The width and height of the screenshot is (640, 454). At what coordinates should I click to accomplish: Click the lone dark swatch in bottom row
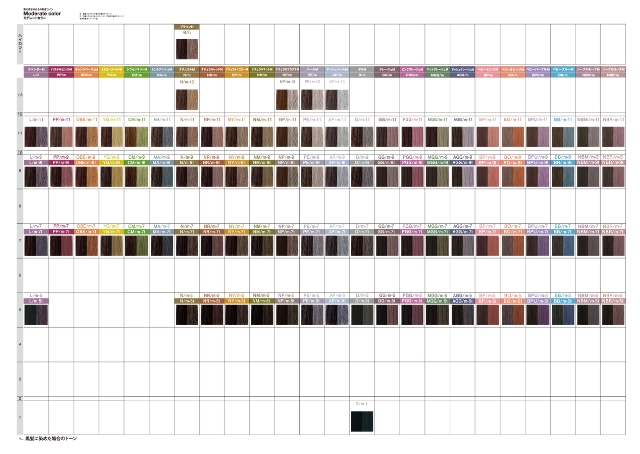(x=361, y=421)
